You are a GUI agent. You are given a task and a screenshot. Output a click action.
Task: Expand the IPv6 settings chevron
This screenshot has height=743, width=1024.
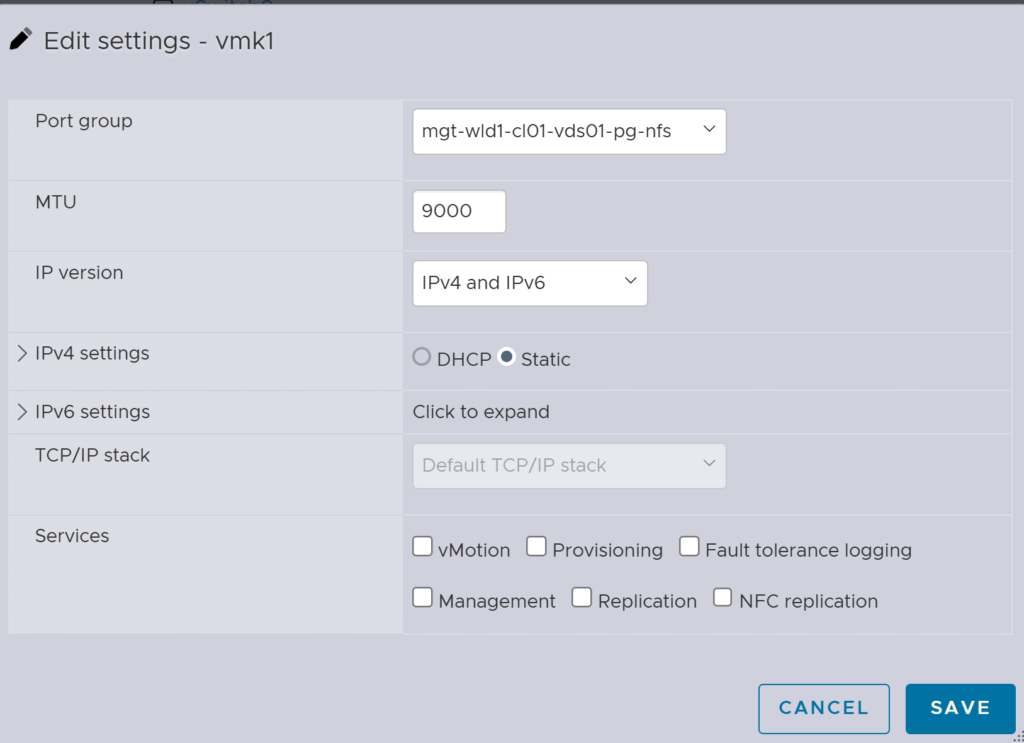pos(22,412)
